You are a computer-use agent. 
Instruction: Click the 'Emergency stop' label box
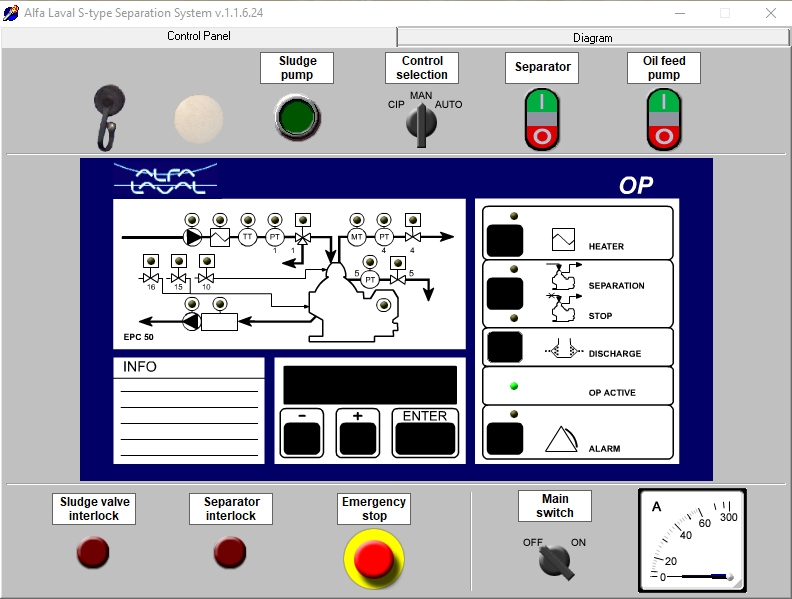tap(374, 509)
